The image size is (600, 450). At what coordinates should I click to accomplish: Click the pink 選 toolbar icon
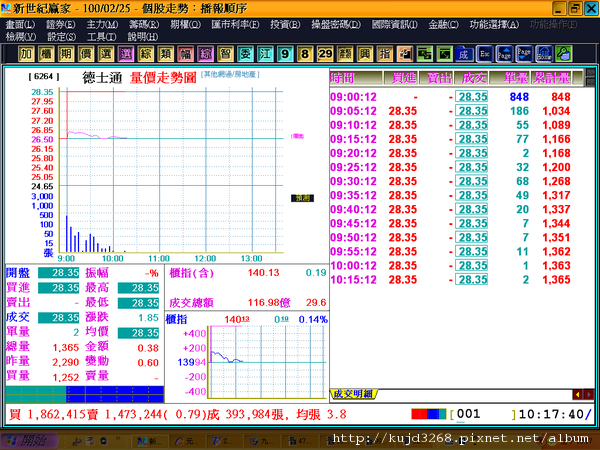tap(126, 54)
